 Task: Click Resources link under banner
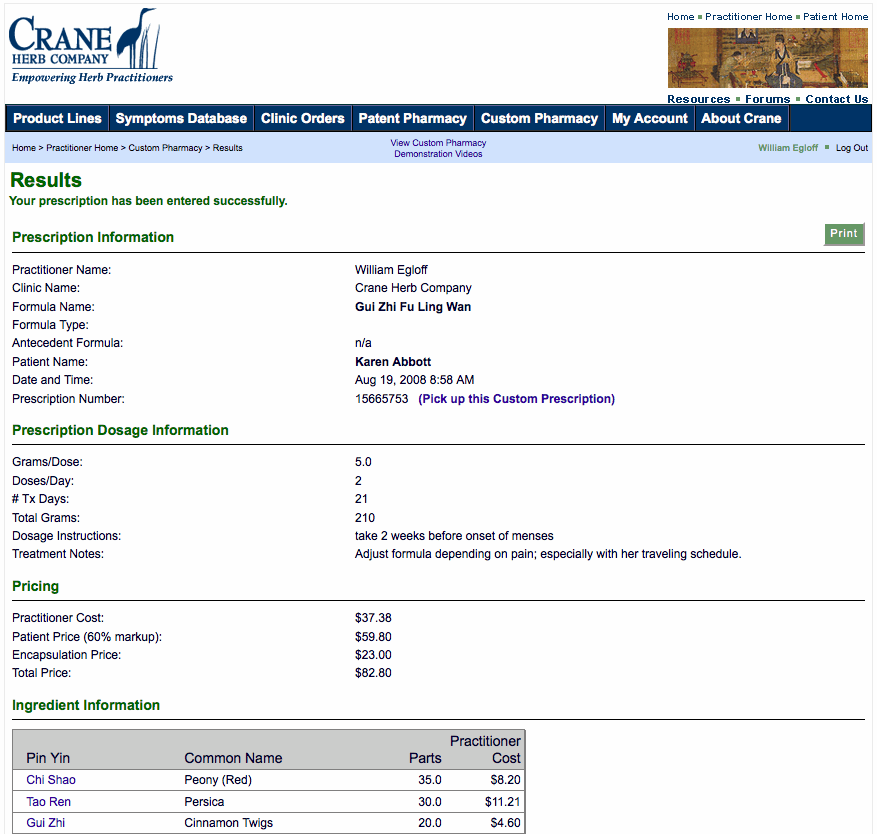pos(698,99)
